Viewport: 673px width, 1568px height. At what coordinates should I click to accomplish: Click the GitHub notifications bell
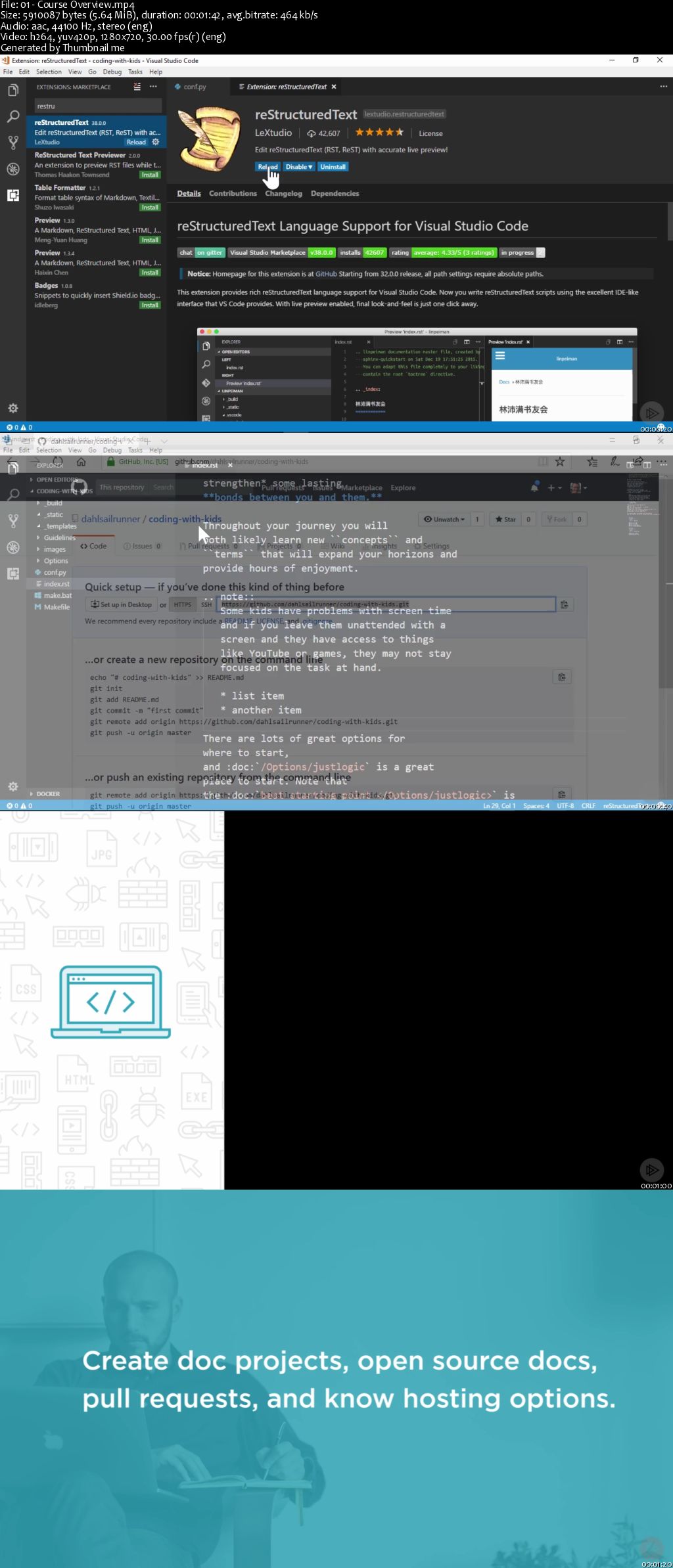[535, 487]
